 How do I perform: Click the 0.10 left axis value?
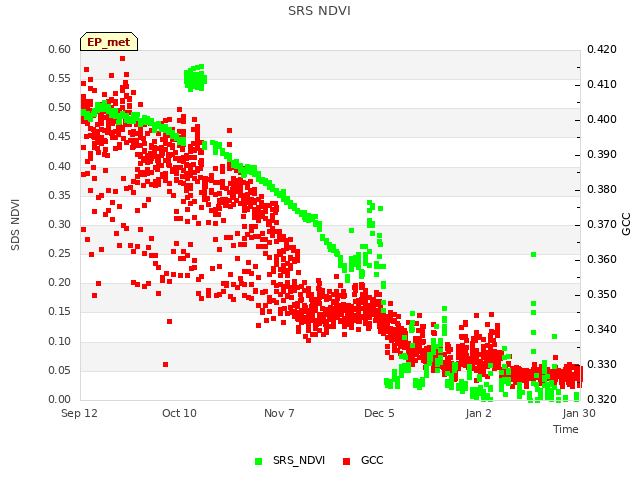pos(60,341)
